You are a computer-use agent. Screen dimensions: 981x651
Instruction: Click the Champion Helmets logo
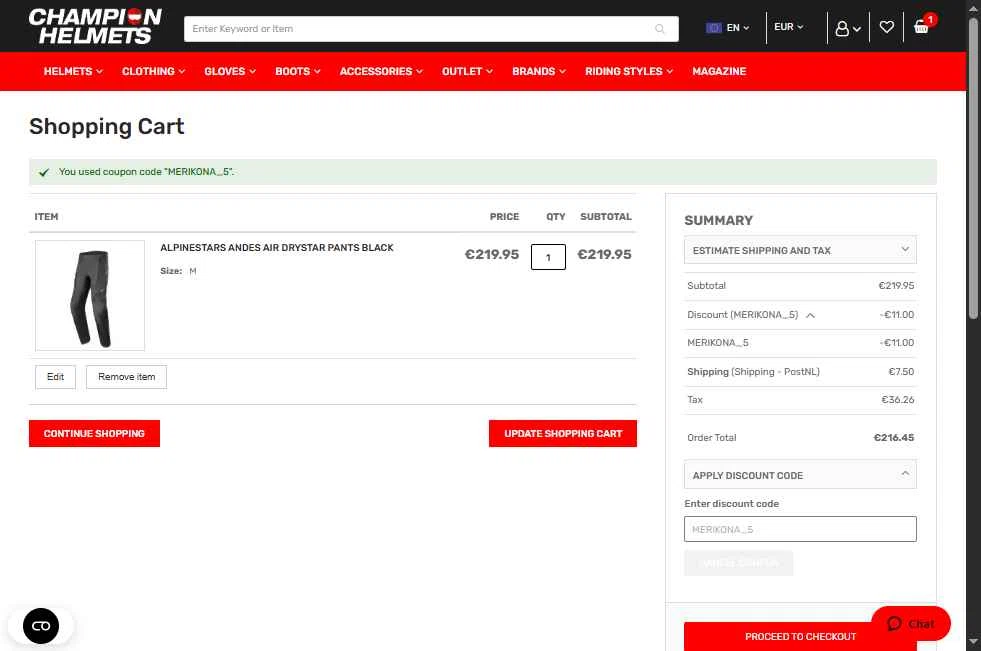coord(95,26)
